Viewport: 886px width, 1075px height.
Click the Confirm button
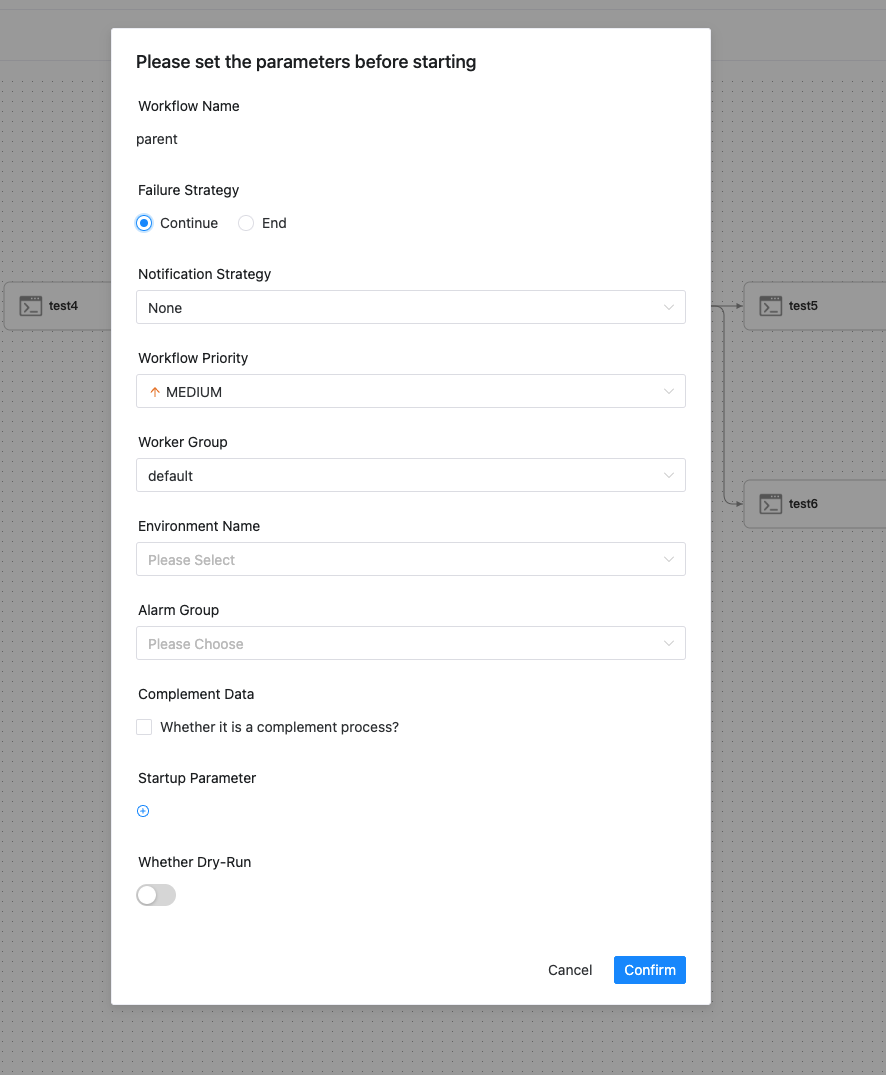[649, 969]
